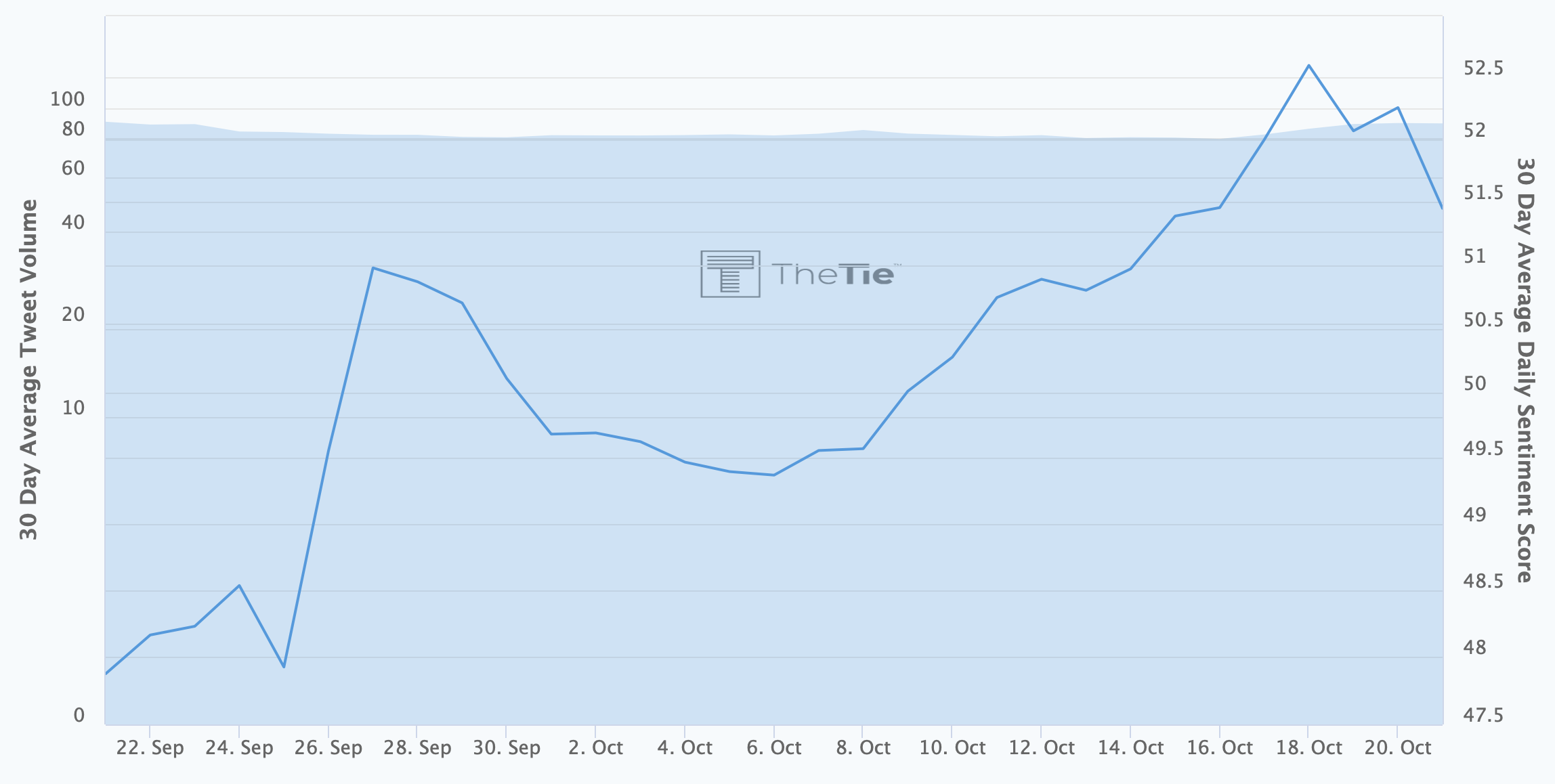Select the 22. Sep date label
The width and height of the screenshot is (1555, 784).
(150, 747)
